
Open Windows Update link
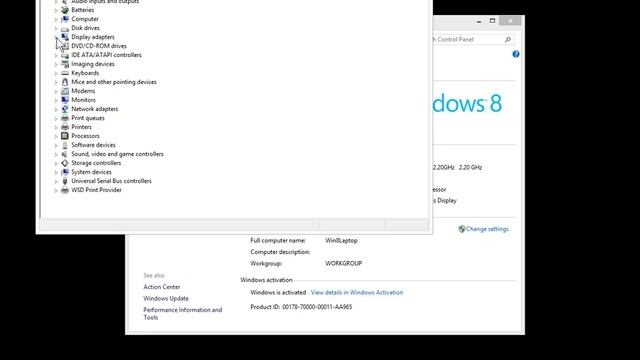pos(166,298)
